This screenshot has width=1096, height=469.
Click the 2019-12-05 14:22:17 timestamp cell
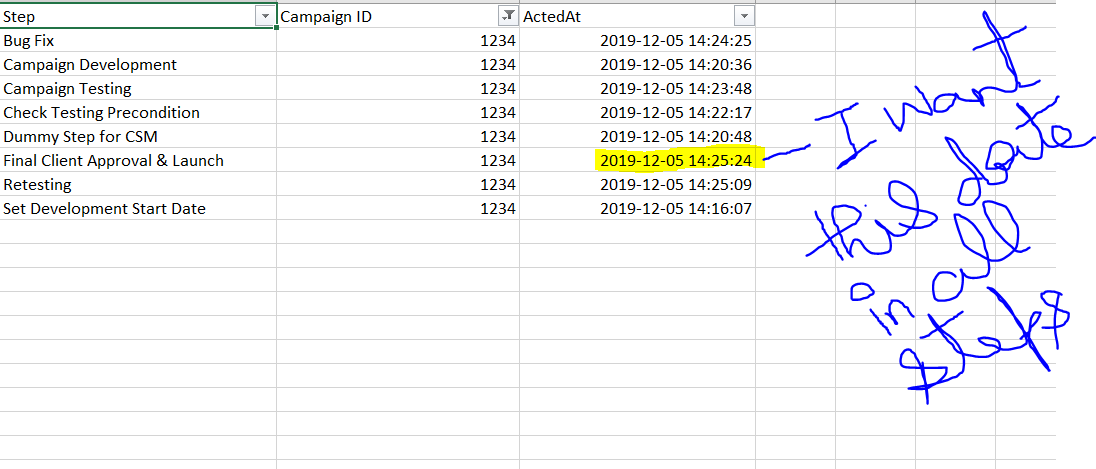pyautogui.click(x=637, y=113)
